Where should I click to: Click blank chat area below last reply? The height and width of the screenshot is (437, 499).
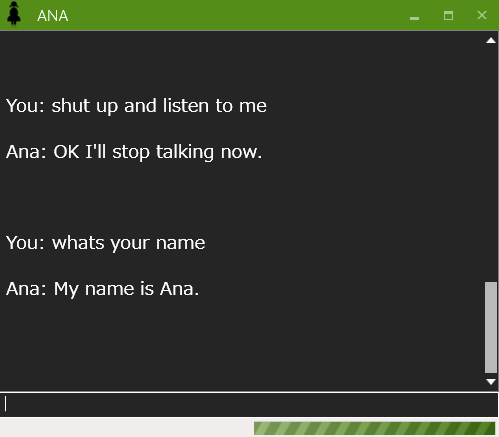(x=233, y=343)
